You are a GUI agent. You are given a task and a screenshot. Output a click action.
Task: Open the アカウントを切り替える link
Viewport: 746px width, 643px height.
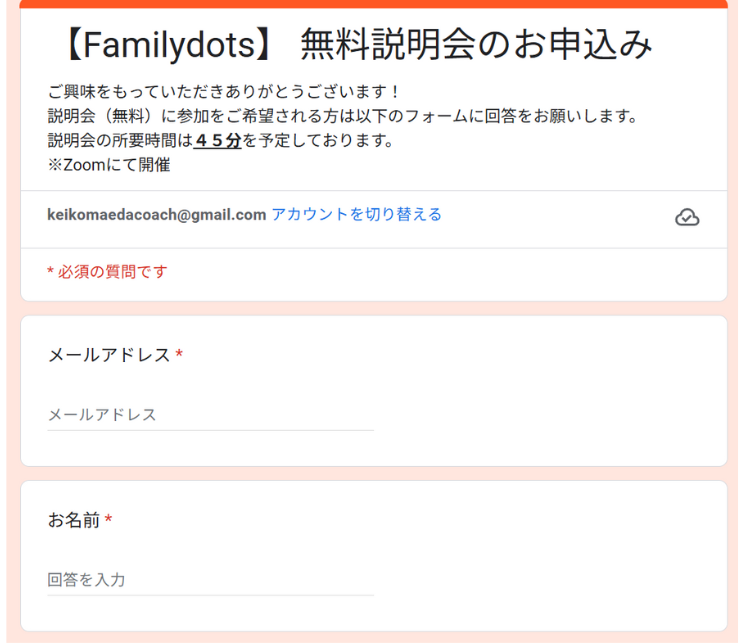coord(356,214)
